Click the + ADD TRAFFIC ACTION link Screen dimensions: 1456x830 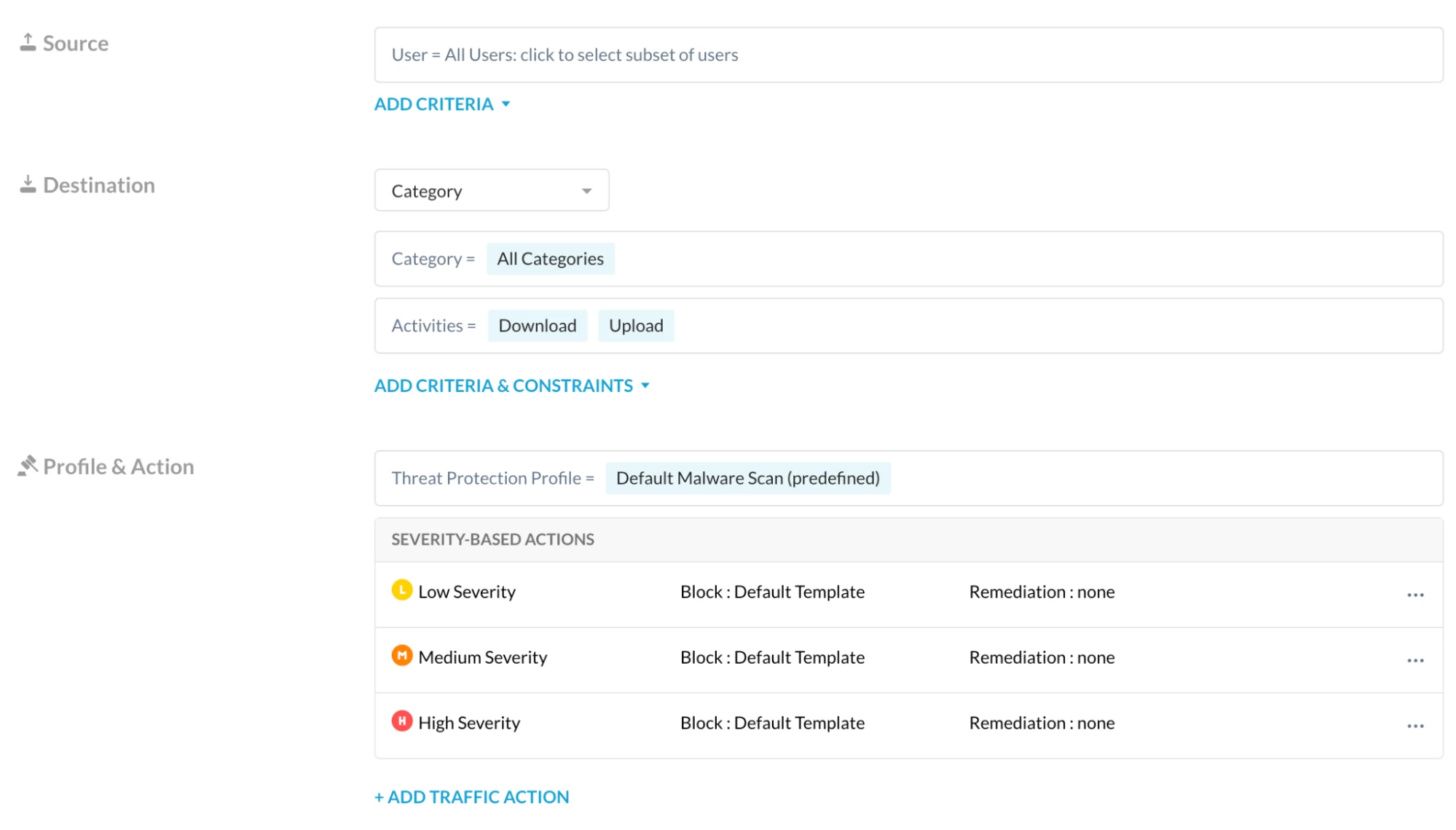pyautogui.click(x=472, y=797)
